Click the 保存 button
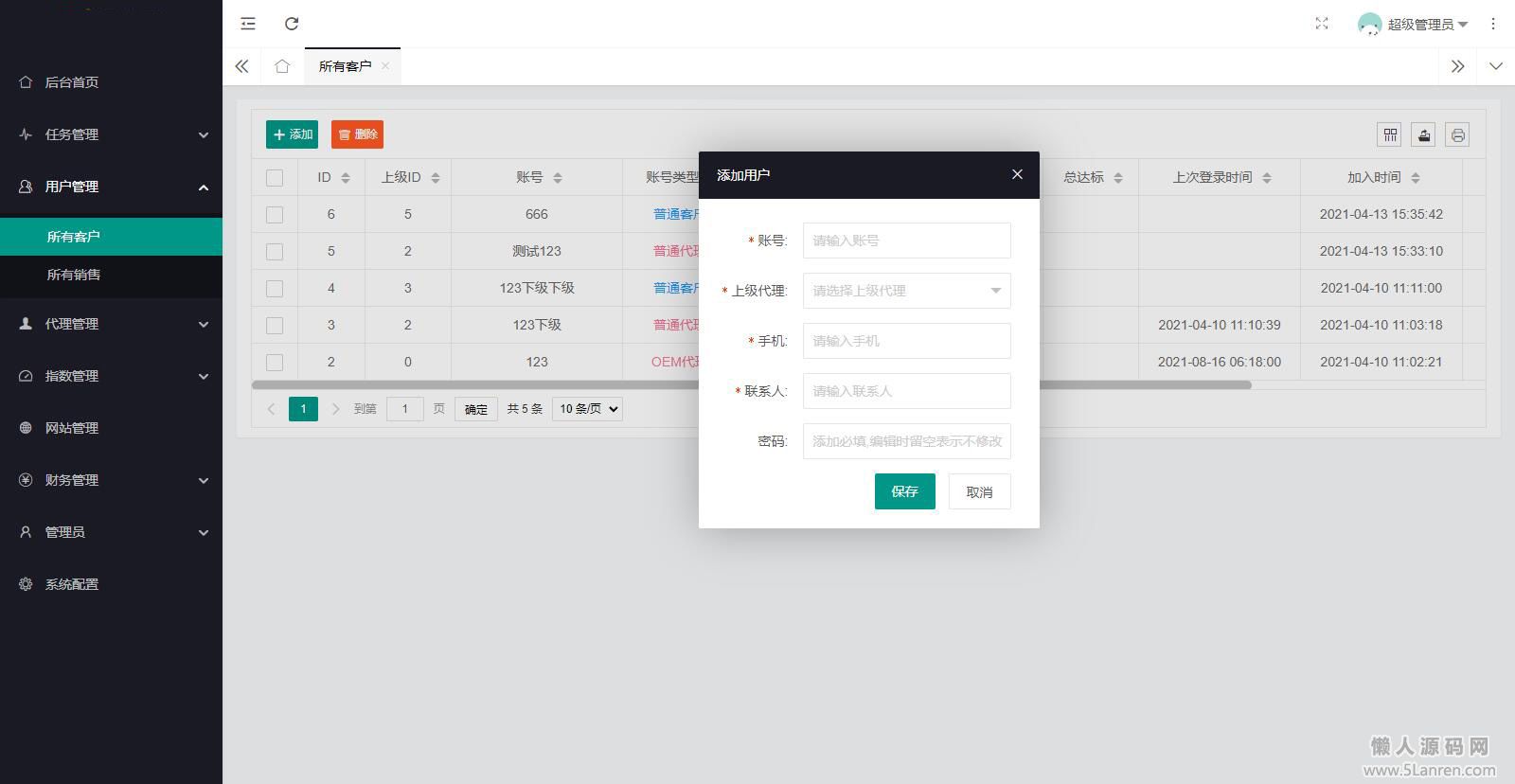The height and width of the screenshot is (784, 1515). point(904,491)
